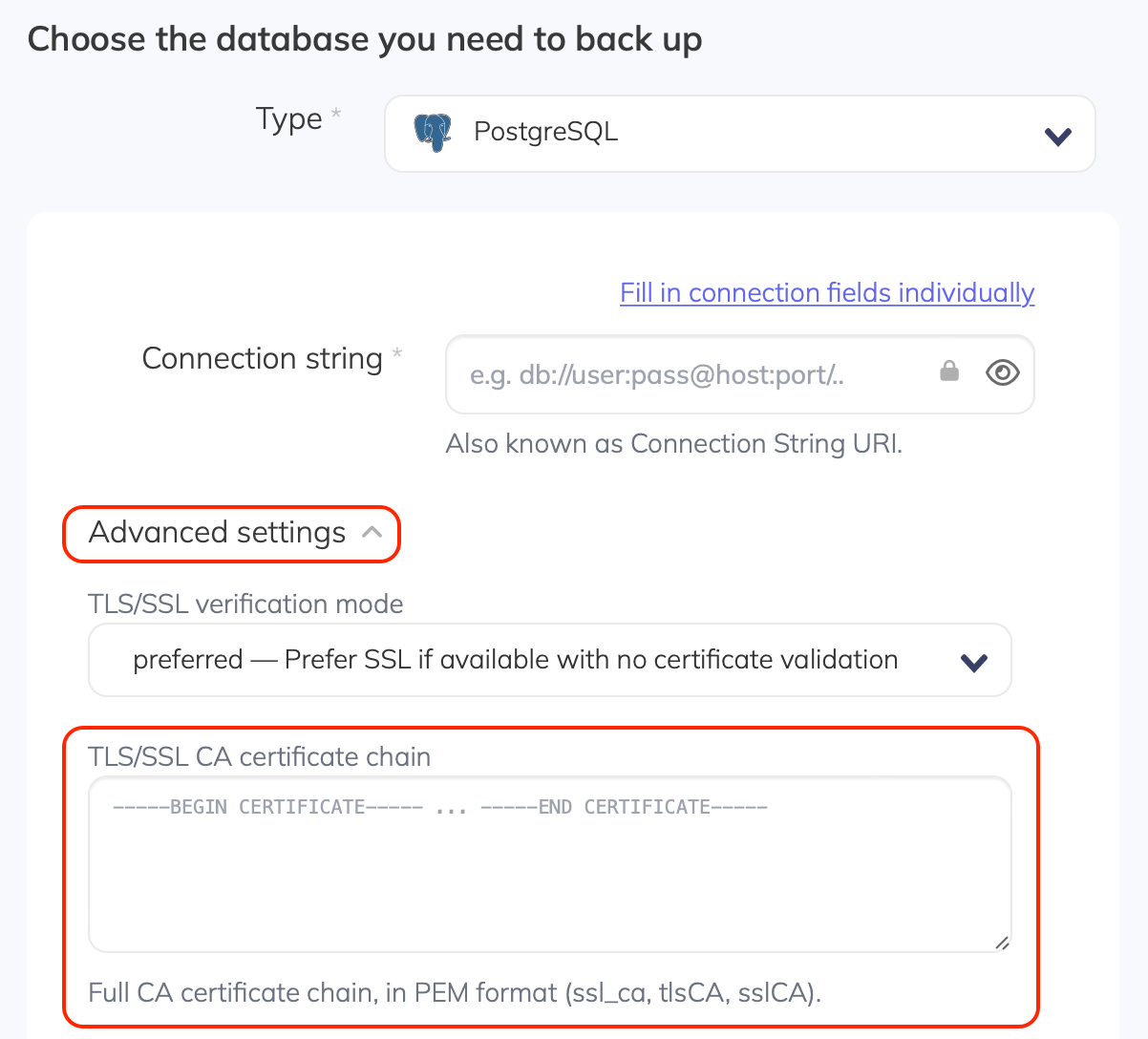
Task: Toggle the eye icon to reveal connection string
Action: coord(1002,372)
